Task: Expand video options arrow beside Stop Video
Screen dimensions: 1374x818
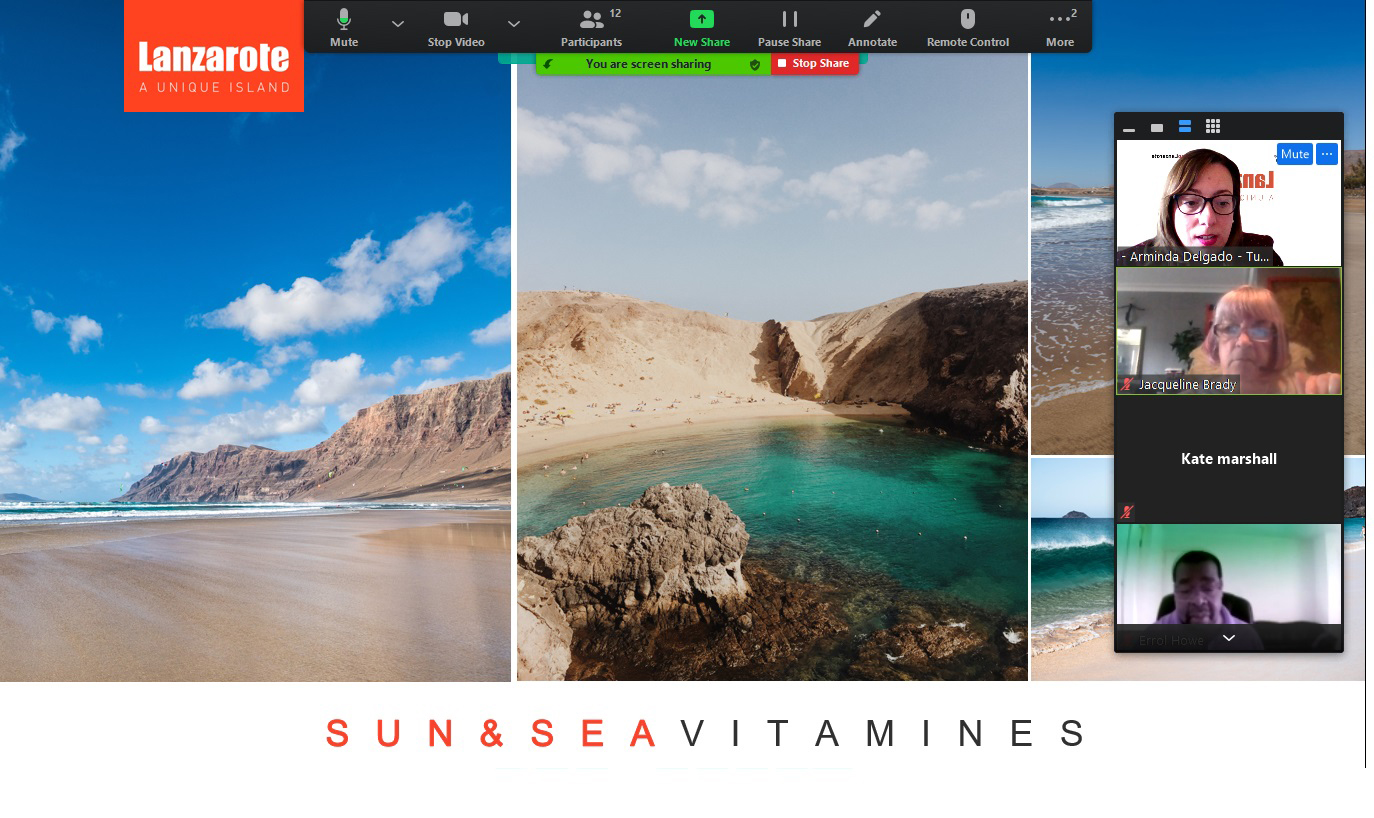Action: pyautogui.click(x=514, y=23)
